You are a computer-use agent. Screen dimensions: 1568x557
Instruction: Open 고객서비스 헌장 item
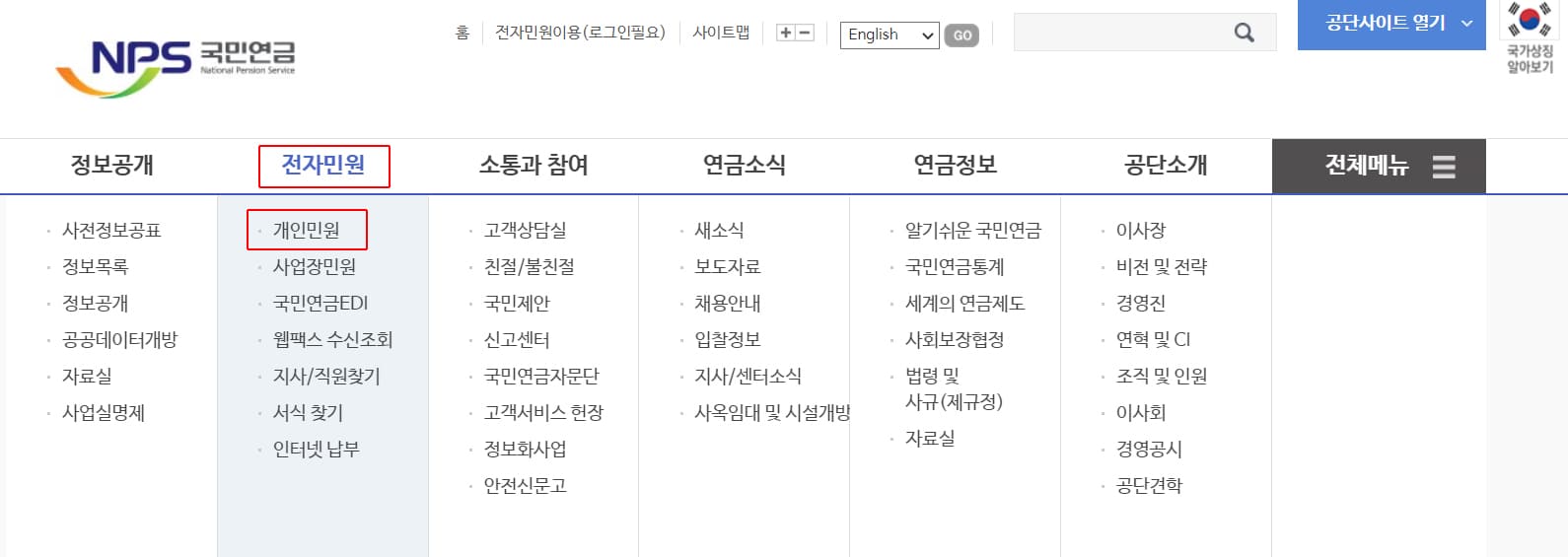pyautogui.click(x=543, y=413)
